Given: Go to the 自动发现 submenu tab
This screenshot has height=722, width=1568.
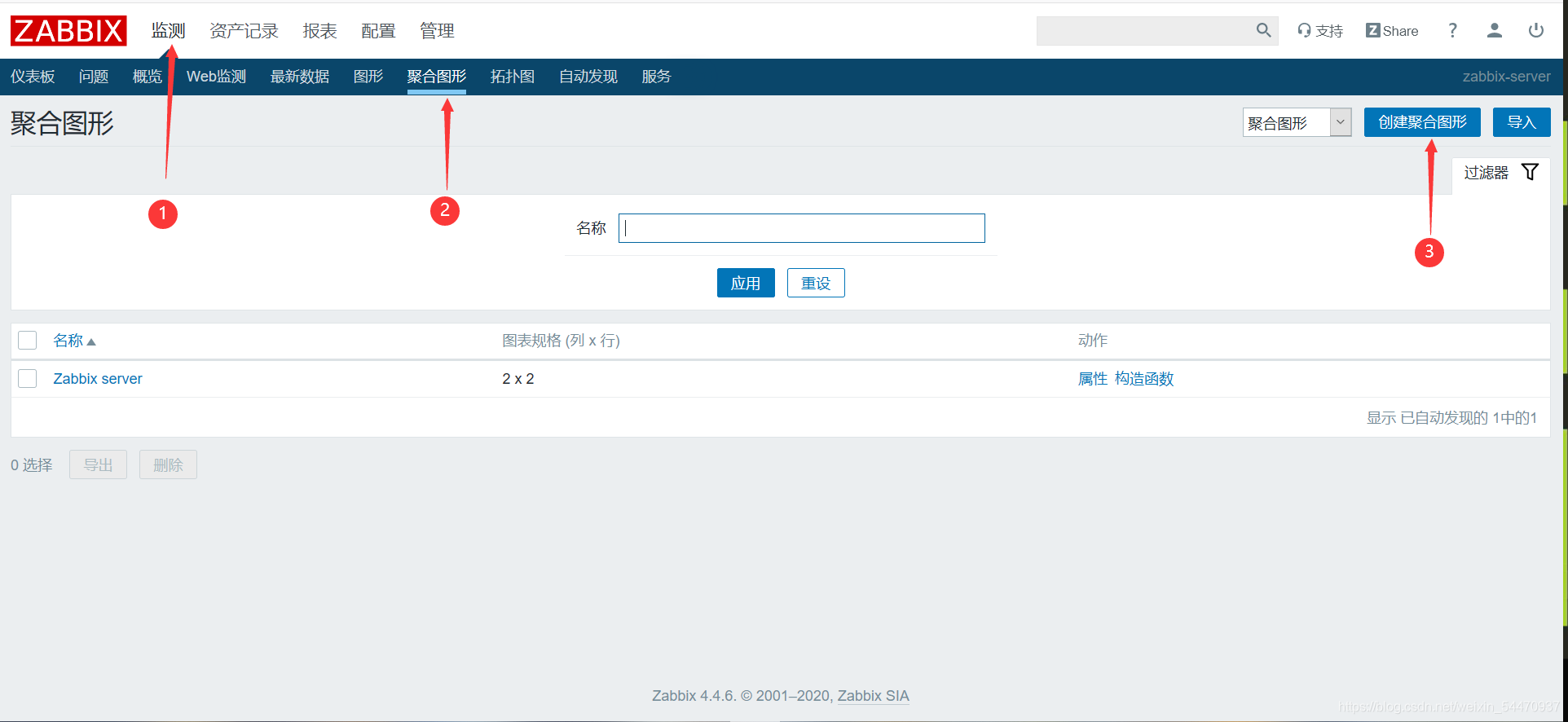Looking at the screenshot, I should pyautogui.click(x=588, y=77).
